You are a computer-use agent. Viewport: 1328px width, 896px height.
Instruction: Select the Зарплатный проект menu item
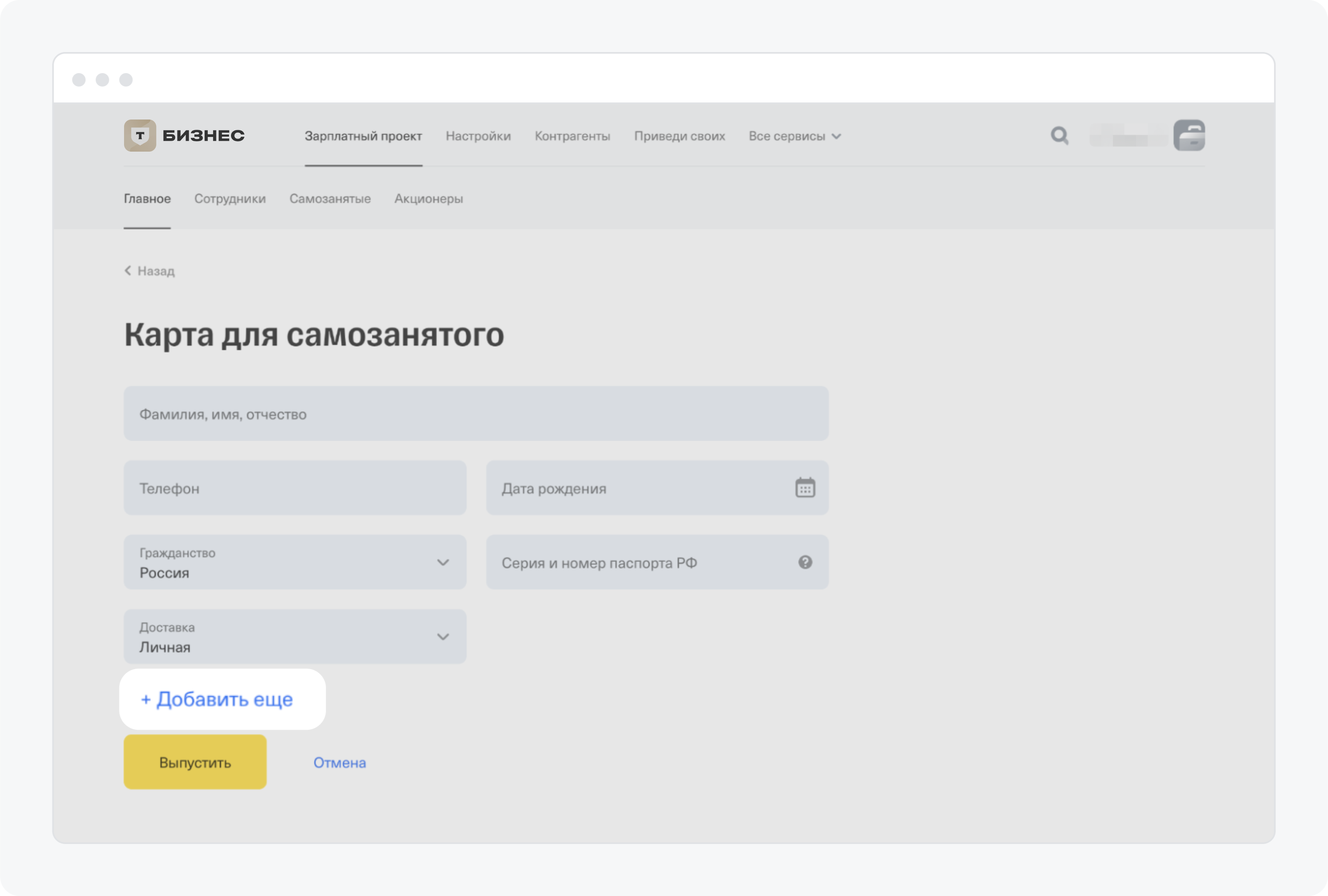363,136
